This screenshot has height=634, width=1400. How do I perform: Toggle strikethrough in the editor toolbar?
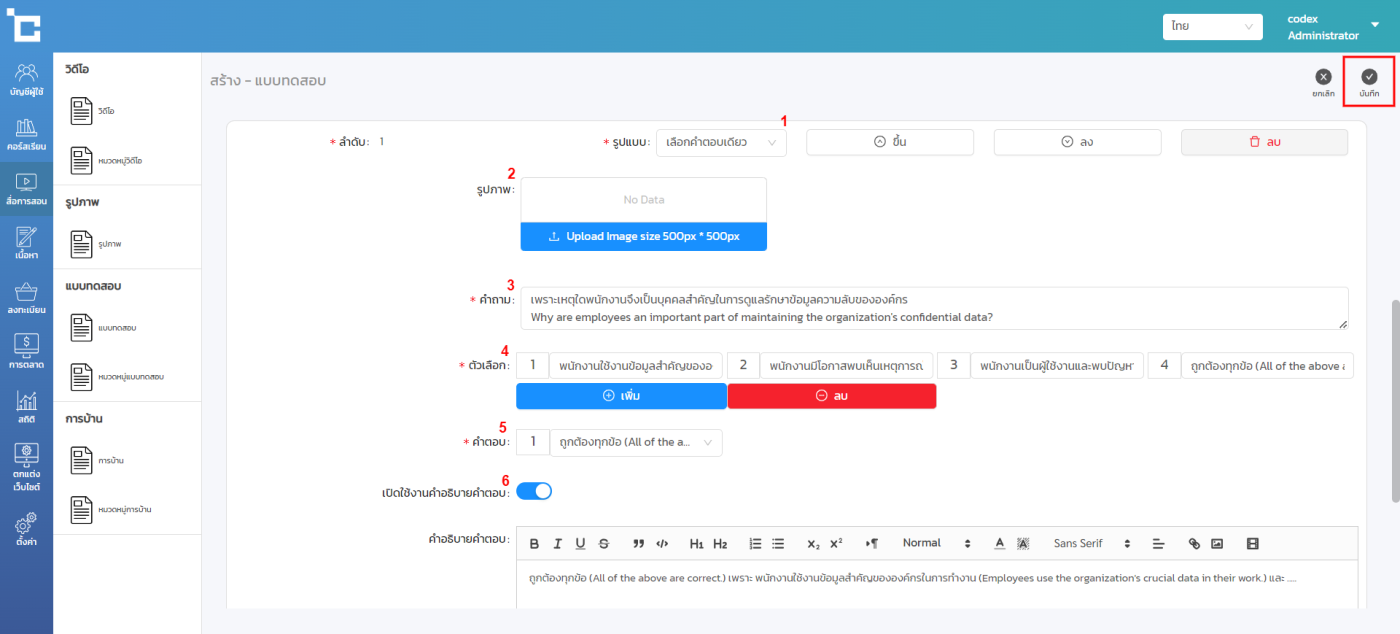click(x=603, y=544)
